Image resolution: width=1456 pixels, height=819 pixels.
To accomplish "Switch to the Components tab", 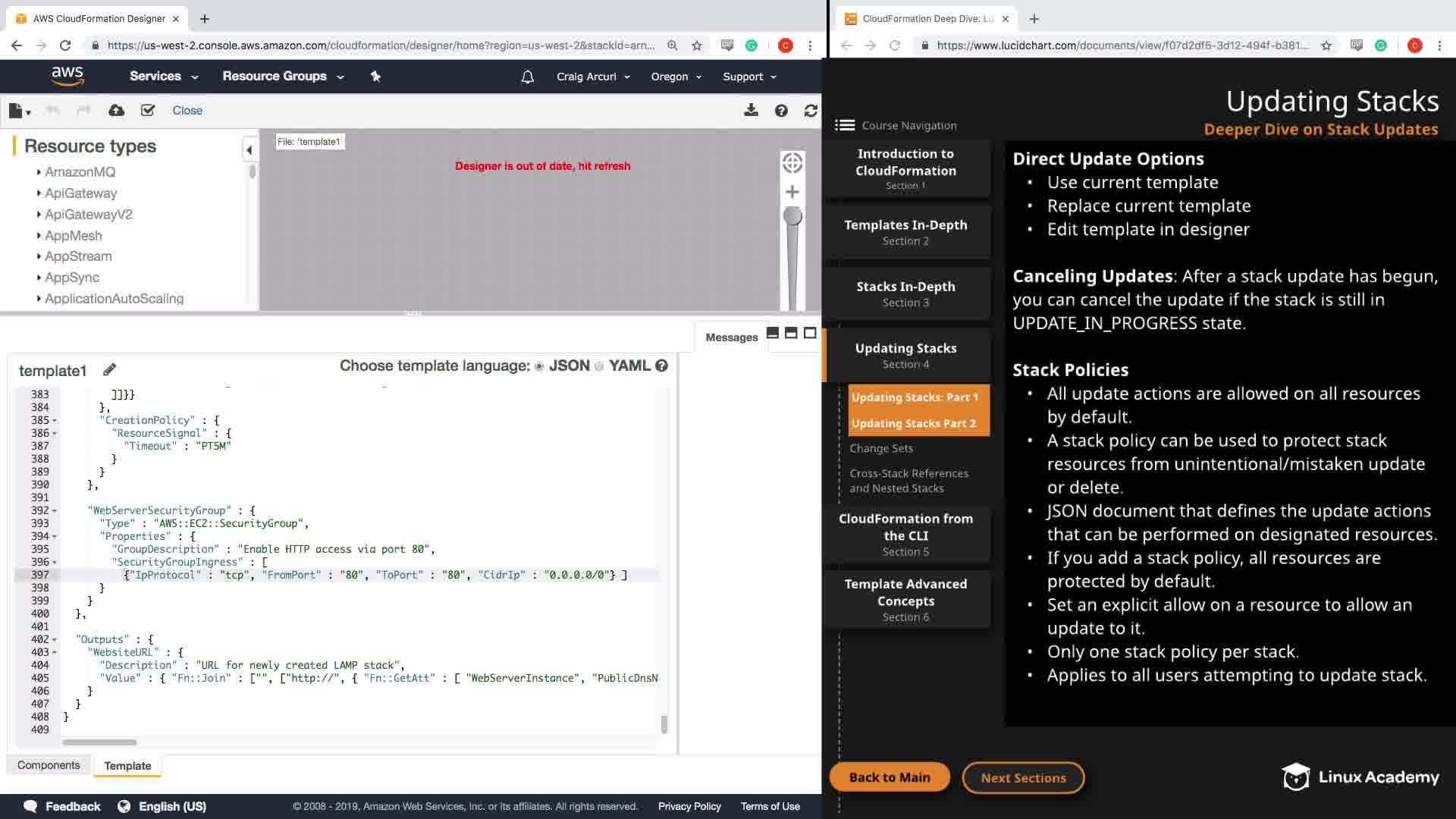I will 49,765.
